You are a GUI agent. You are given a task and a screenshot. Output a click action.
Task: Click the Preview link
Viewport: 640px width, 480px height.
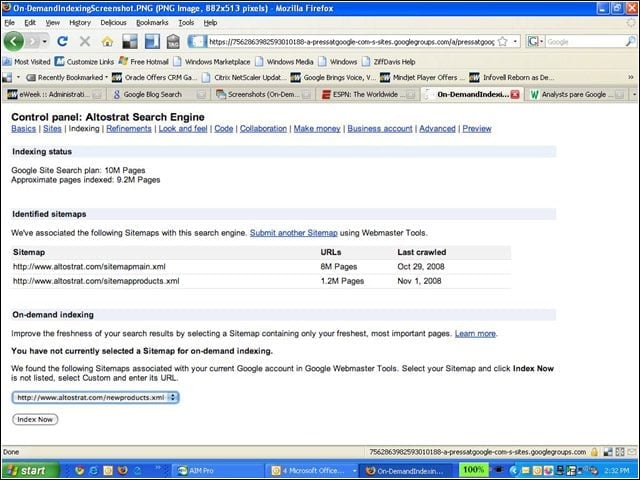(477, 129)
